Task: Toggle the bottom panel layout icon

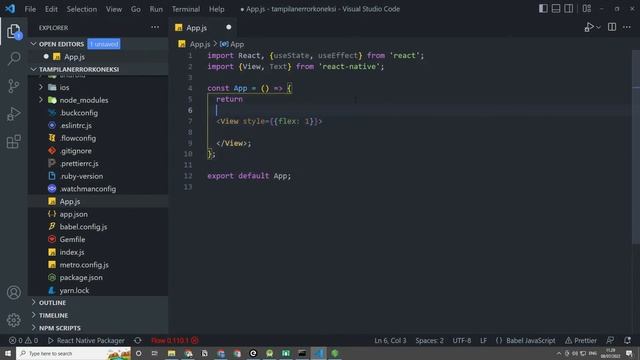Action: click(x=556, y=9)
